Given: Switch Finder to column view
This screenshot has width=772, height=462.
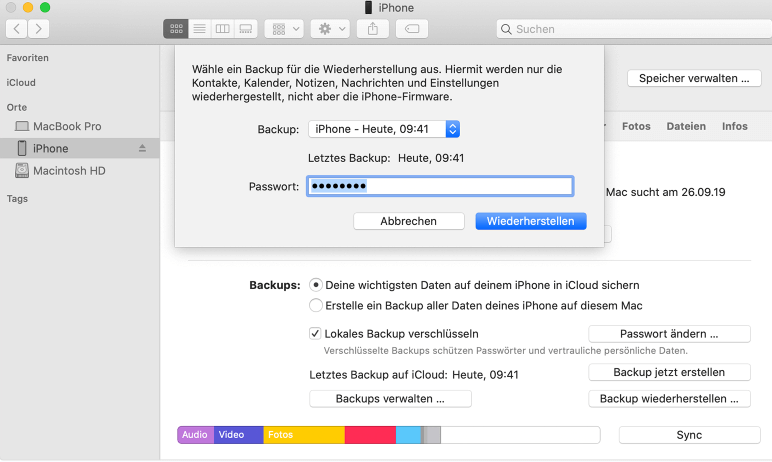Looking at the screenshot, I should pyautogui.click(x=223, y=29).
